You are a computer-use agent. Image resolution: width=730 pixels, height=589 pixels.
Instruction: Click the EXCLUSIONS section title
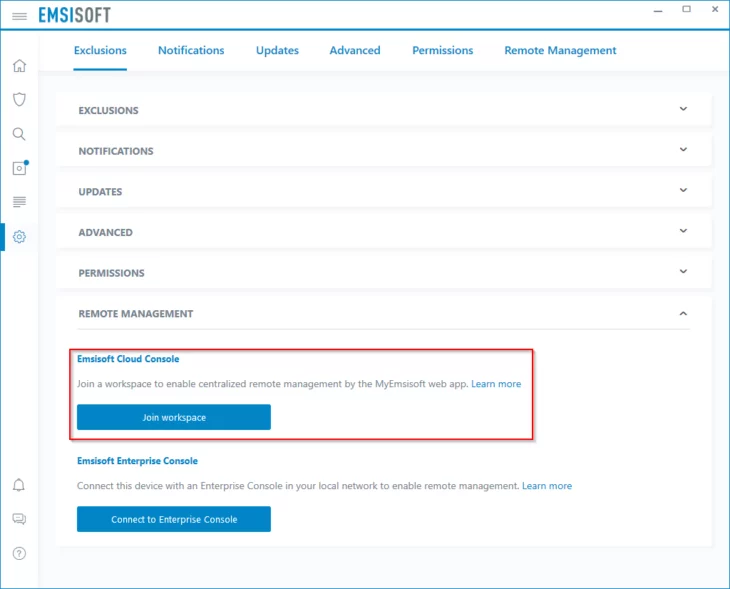pos(108,110)
